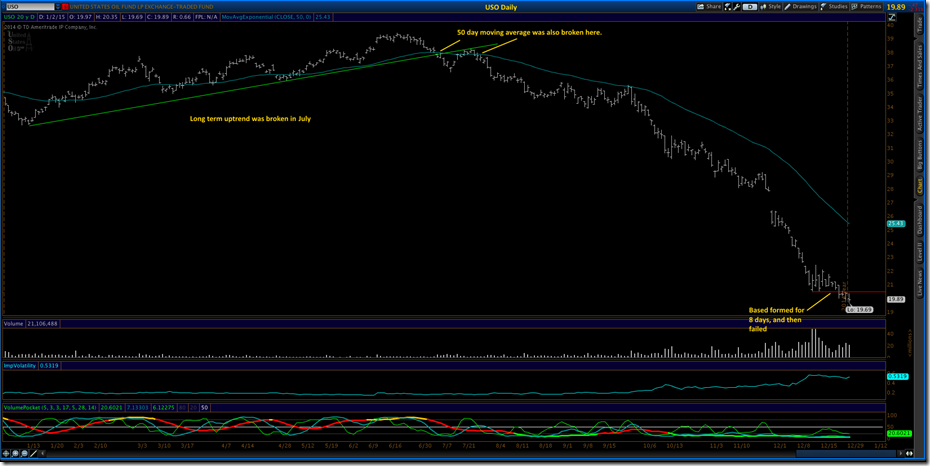This screenshot has height=466, width=930.
Task: Click the red indicator next to symbol
Action: (65, 7)
